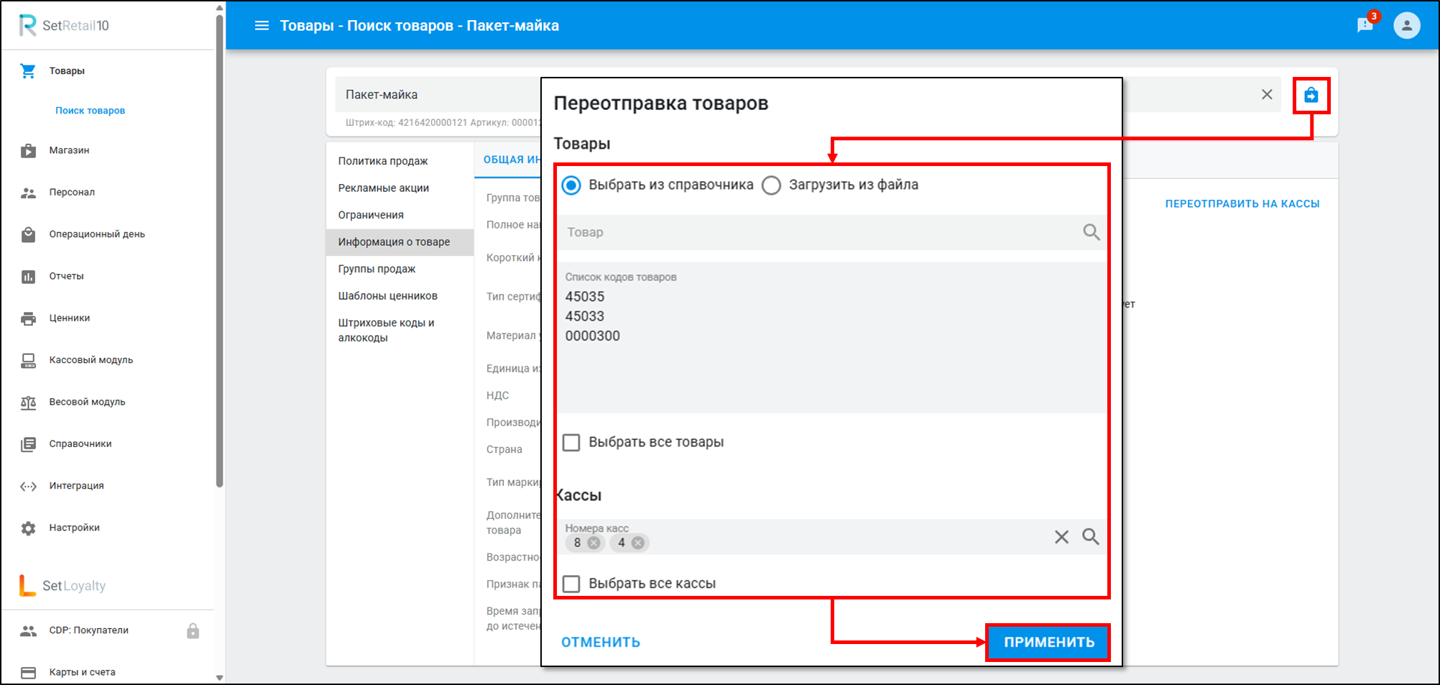Remove cash register 4 chip
The height and width of the screenshot is (685, 1440).
click(638, 543)
